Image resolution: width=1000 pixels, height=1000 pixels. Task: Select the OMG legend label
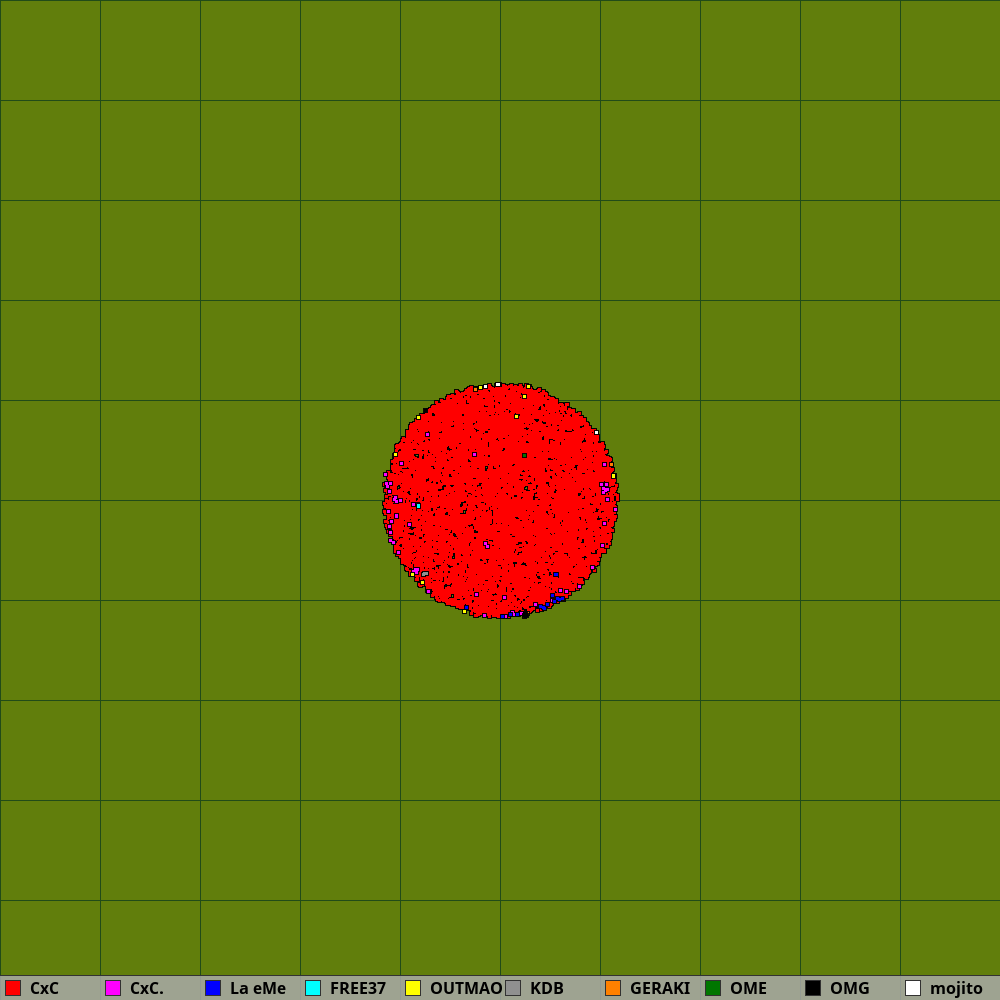849,989
